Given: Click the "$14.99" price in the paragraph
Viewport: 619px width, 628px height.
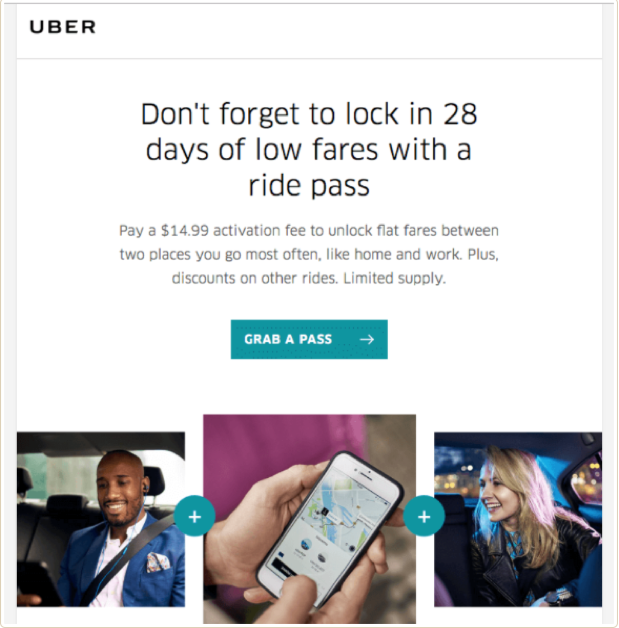Looking at the screenshot, I should pyautogui.click(x=185, y=231).
